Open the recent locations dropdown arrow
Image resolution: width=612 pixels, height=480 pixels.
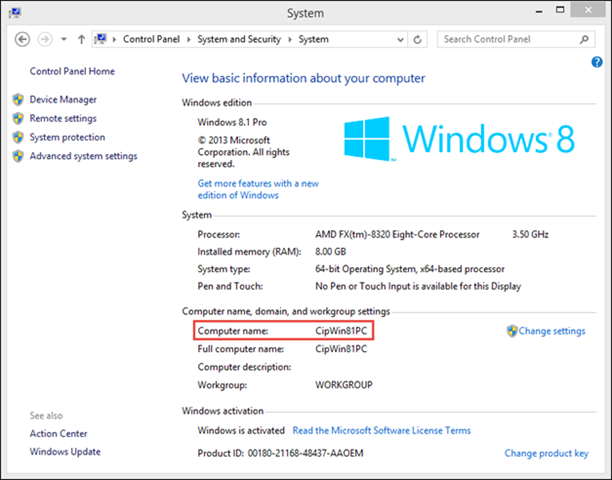tap(64, 39)
